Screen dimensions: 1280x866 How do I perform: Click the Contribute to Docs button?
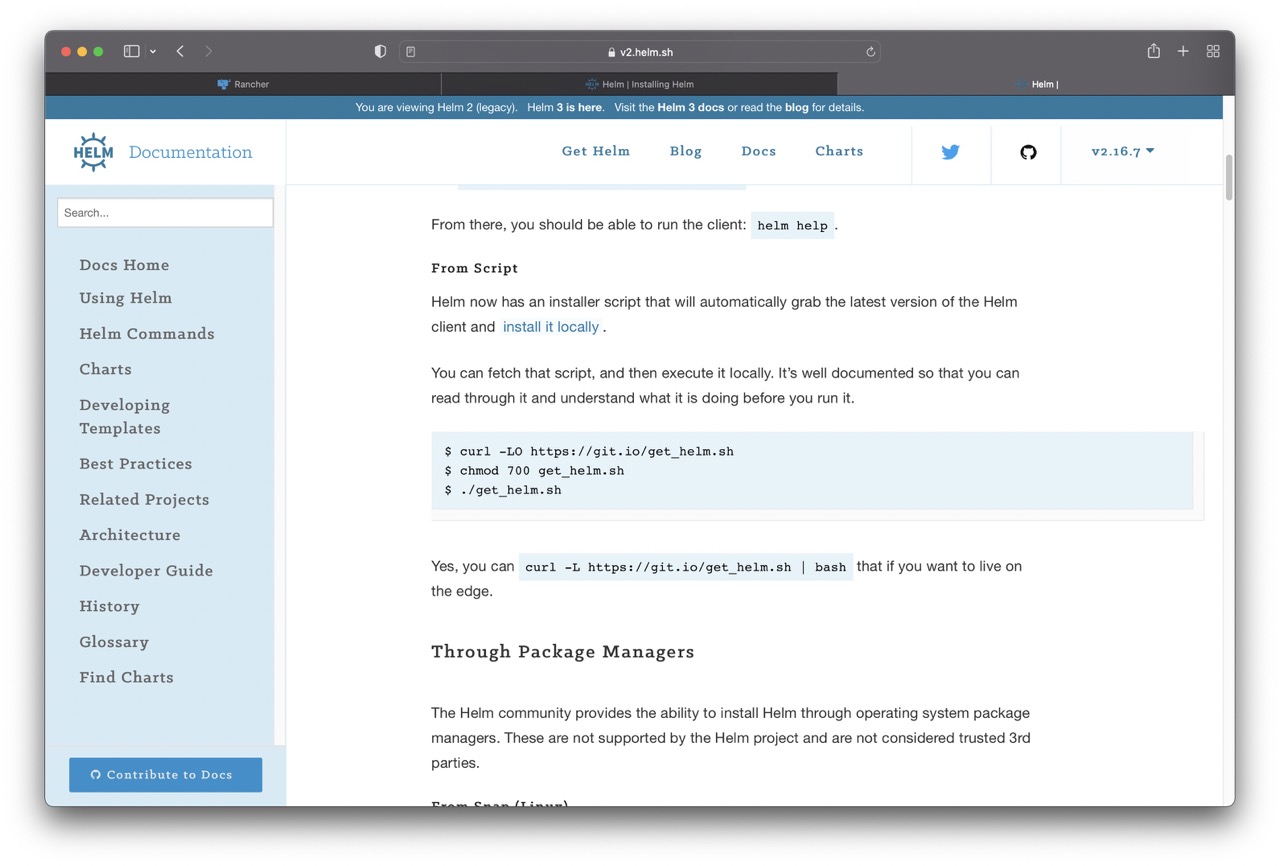click(165, 774)
